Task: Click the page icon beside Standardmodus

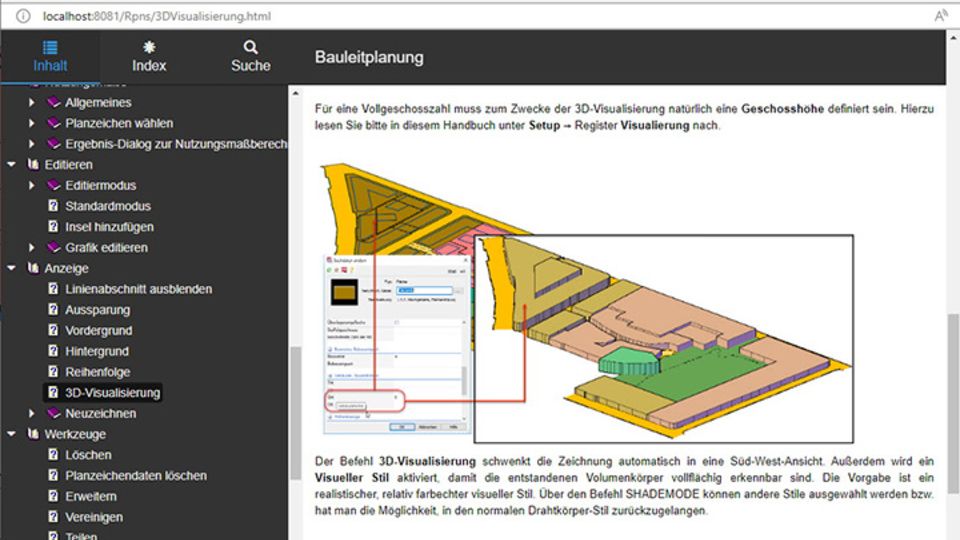Action: coord(53,206)
